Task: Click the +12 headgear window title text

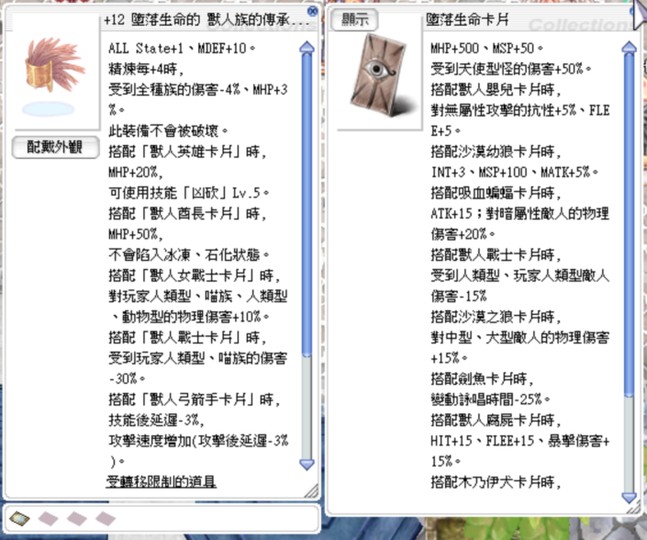Action: tap(200, 19)
